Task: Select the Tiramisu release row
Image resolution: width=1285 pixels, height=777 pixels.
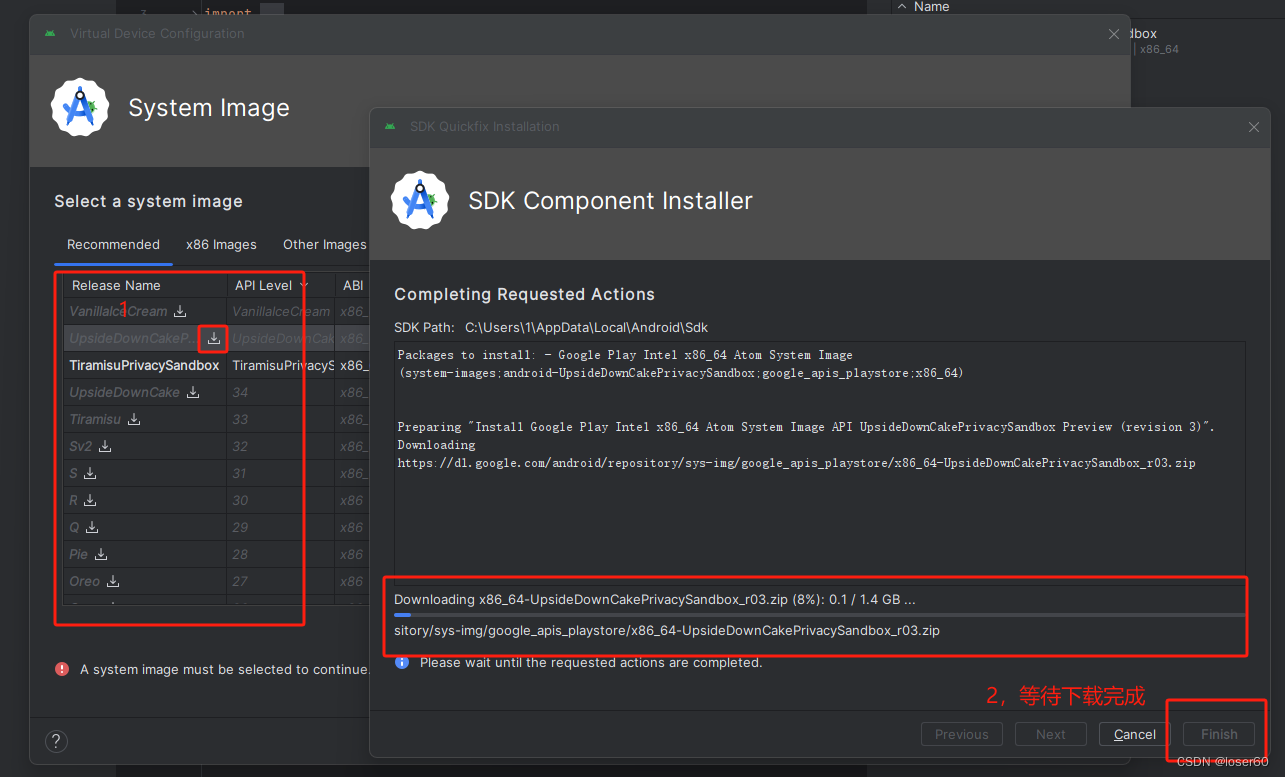Action: pos(217,420)
